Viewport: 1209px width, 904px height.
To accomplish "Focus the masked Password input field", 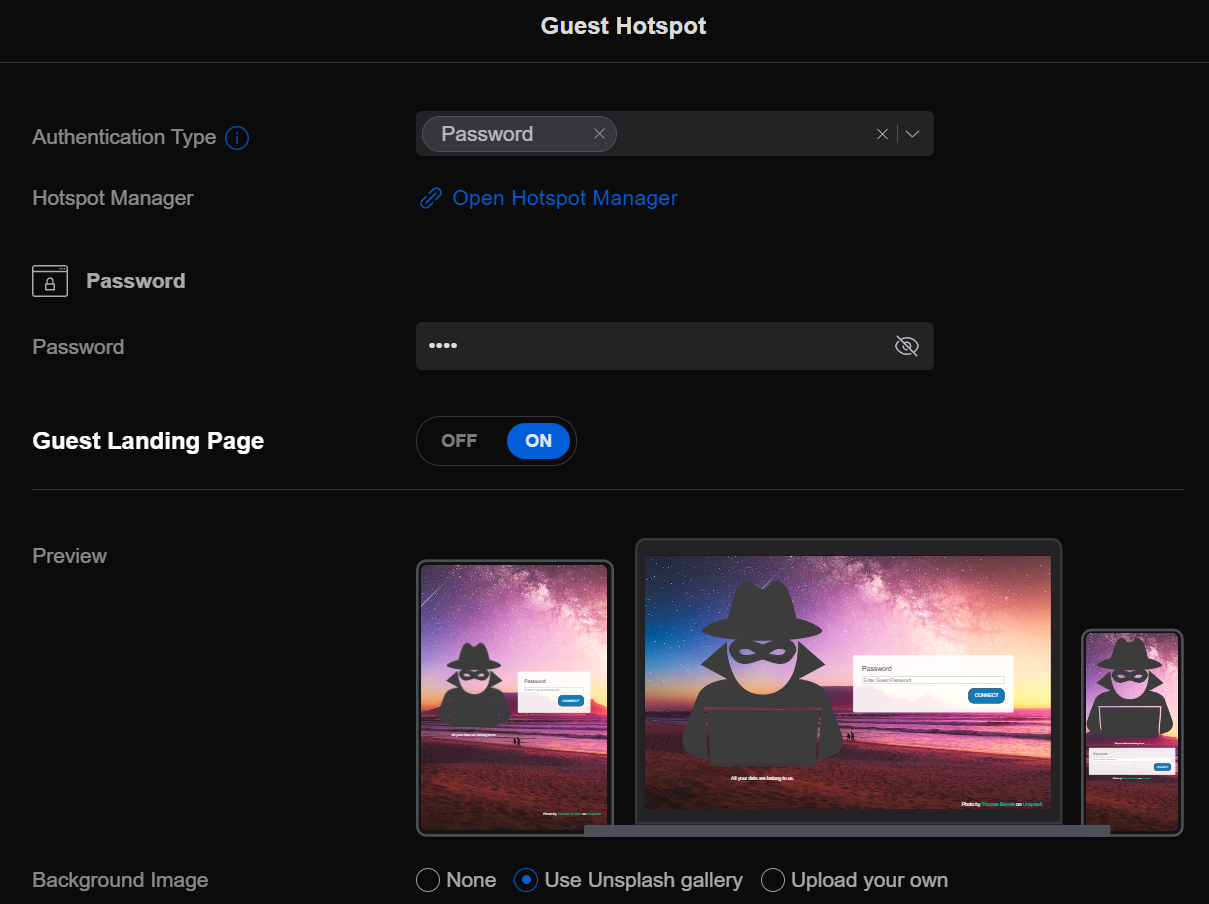I will click(650, 346).
